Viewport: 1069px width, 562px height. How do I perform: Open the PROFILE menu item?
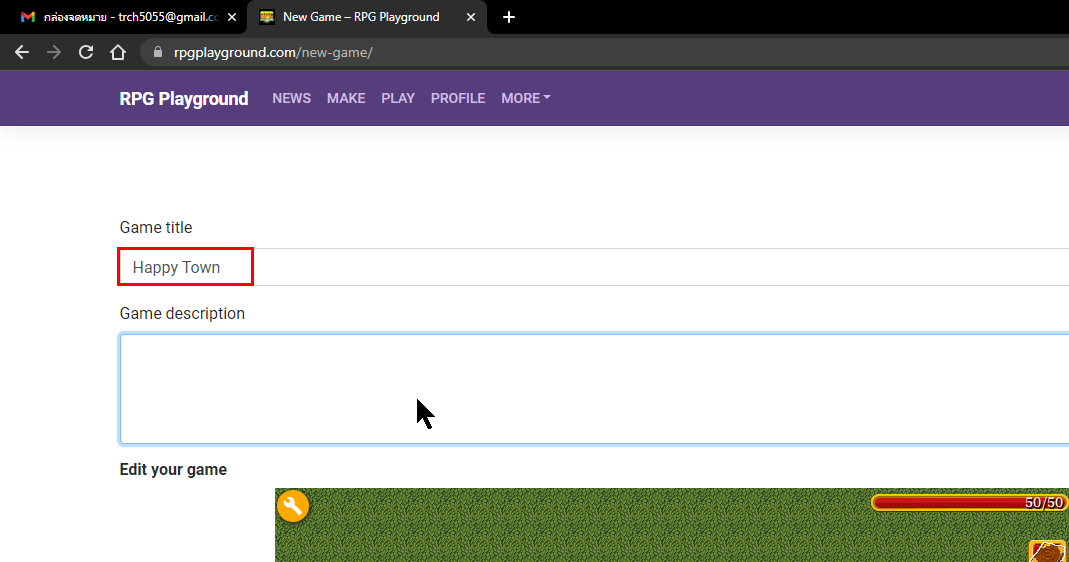click(x=457, y=98)
